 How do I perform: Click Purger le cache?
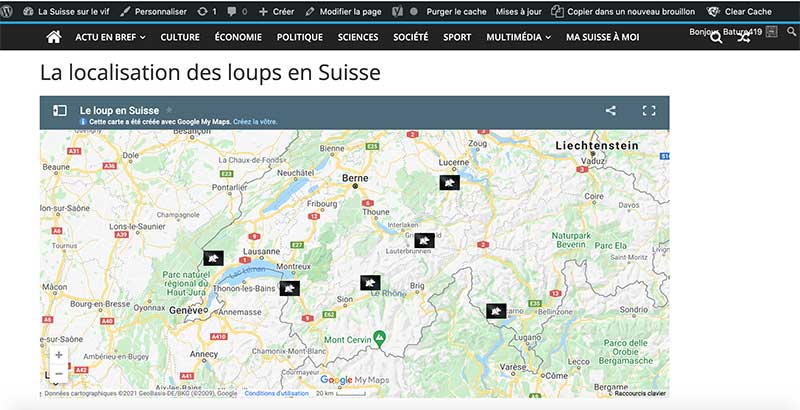click(x=456, y=11)
